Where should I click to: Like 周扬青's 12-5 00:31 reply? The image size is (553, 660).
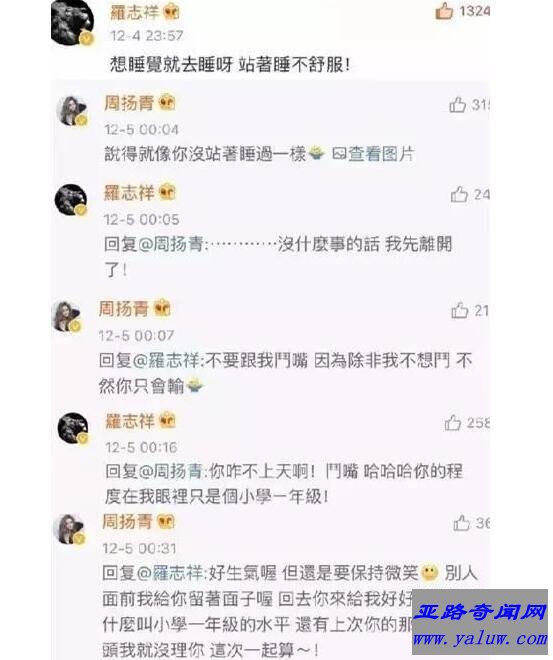(x=461, y=523)
